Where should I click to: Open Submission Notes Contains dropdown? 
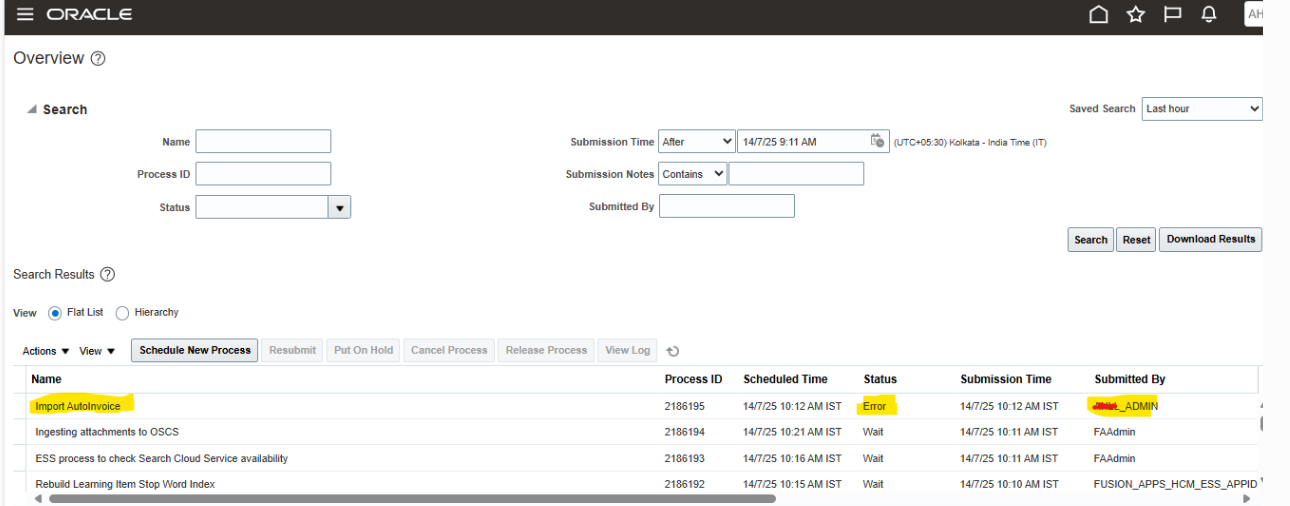692,174
